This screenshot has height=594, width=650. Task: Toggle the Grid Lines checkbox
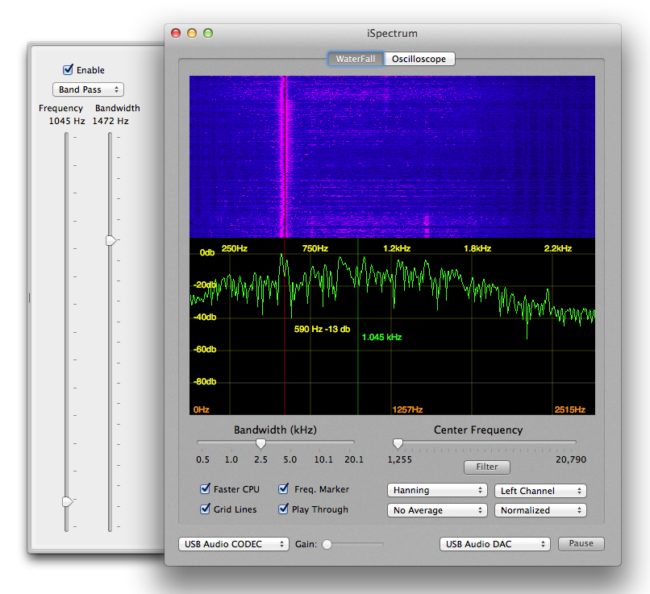coord(205,509)
